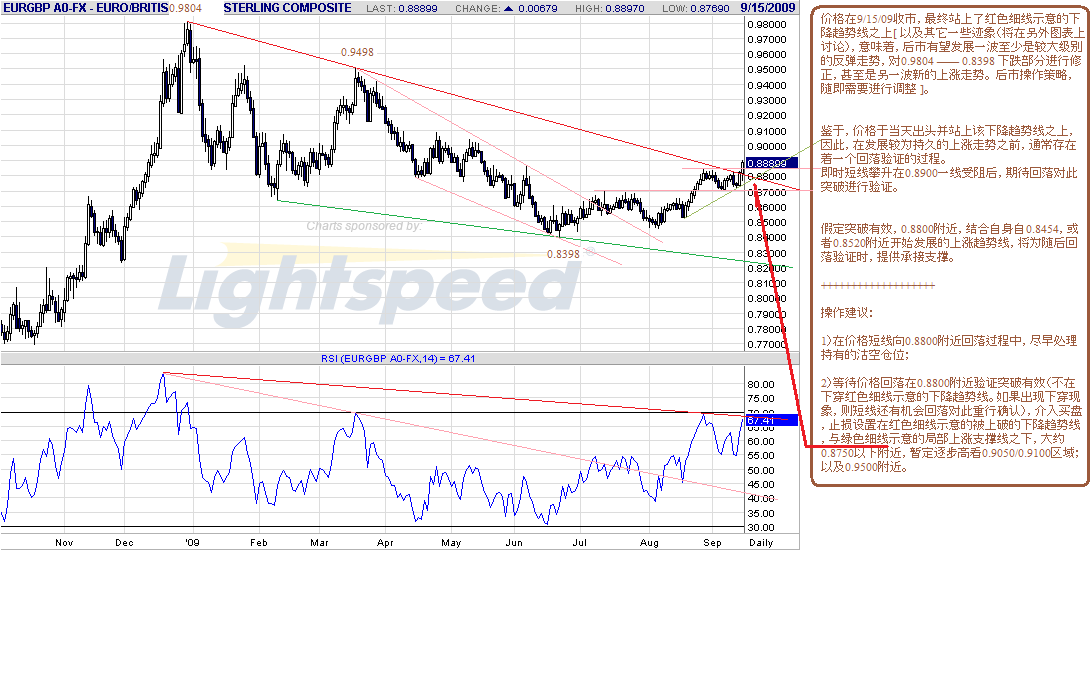Click the 0.9804 value in header
Image resolution: width=1091 pixels, height=699 pixels.
pyautogui.click(x=185, y=8)
